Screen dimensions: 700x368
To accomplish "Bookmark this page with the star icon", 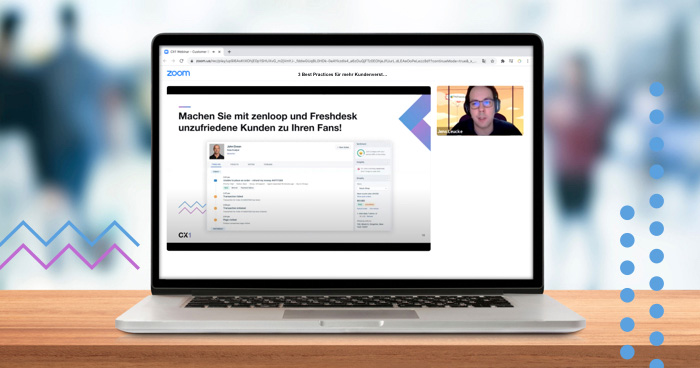I will coord(492,61).
